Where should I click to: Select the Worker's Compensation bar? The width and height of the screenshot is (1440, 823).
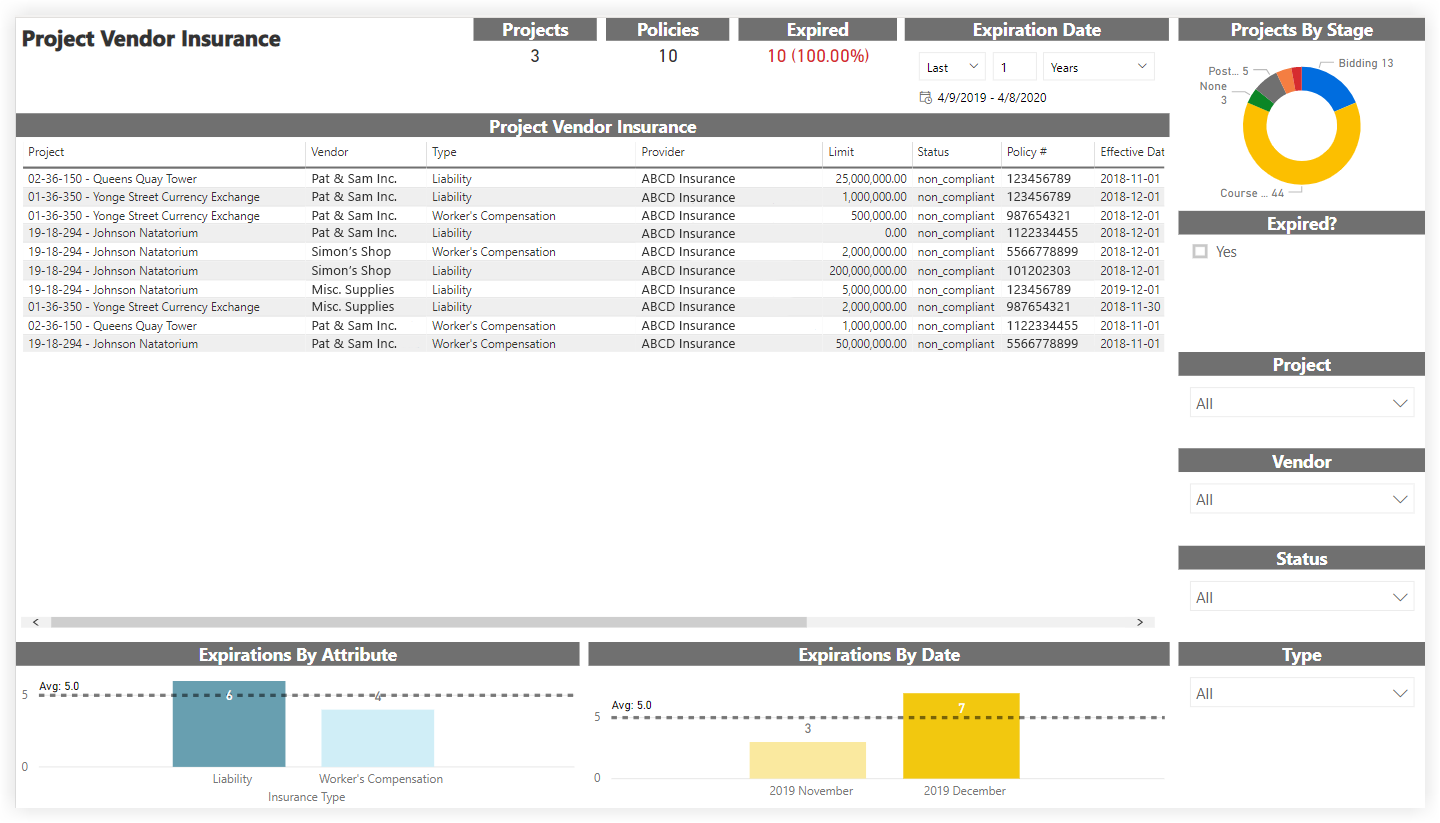pyautogui.click(x=378, y=738)
